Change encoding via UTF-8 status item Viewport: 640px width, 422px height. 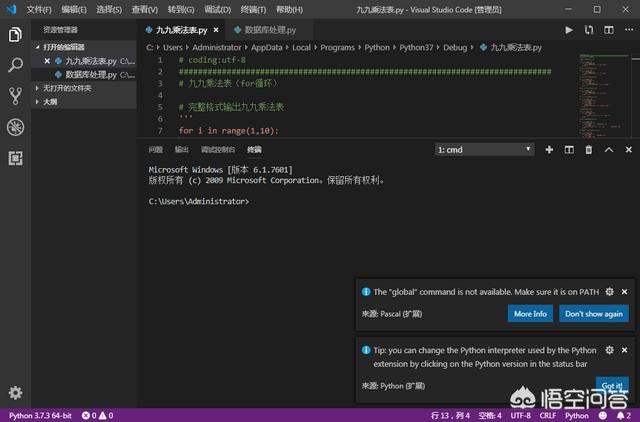[x=520, y=415]
